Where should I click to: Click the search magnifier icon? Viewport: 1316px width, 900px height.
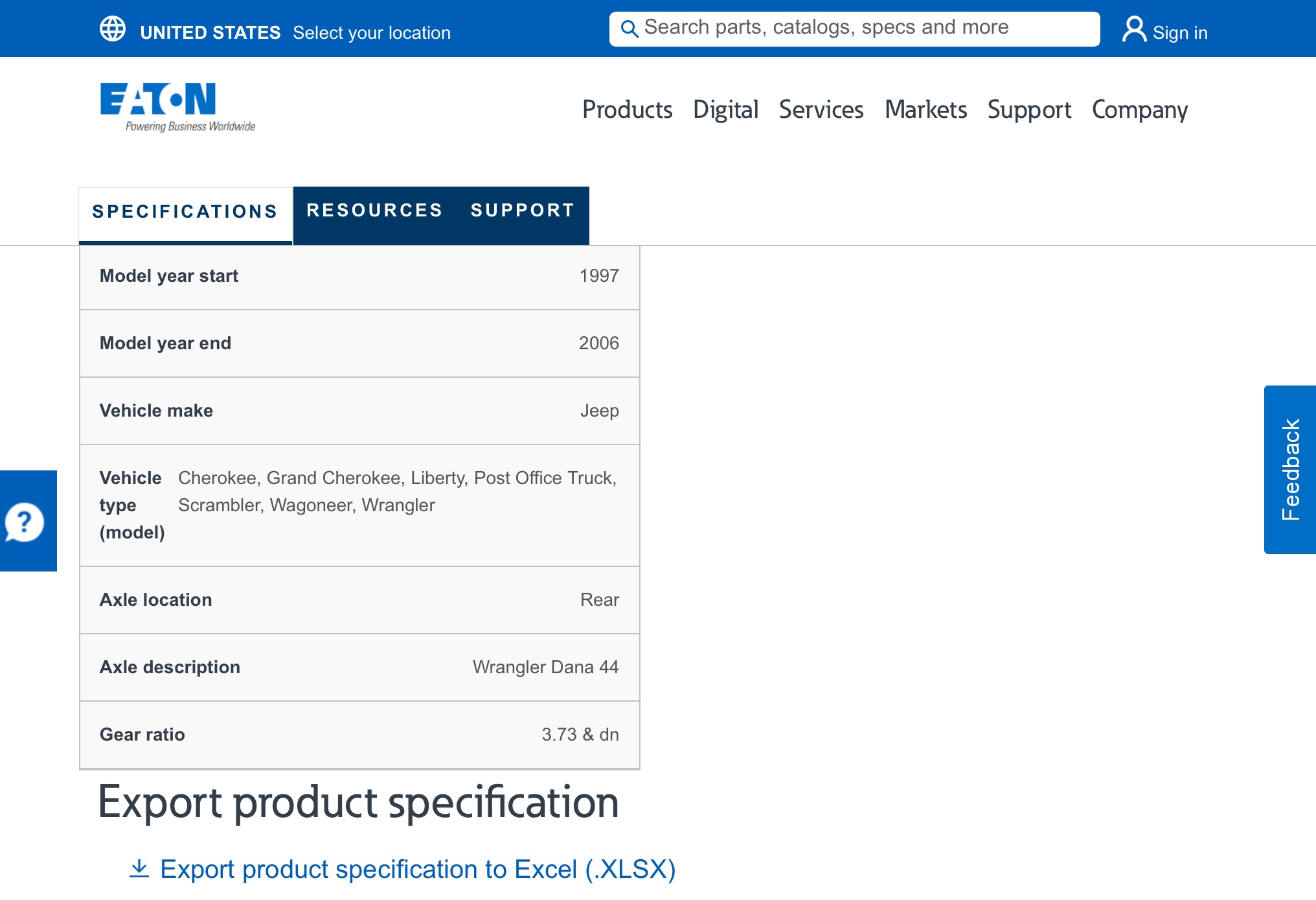coord(629,29)
